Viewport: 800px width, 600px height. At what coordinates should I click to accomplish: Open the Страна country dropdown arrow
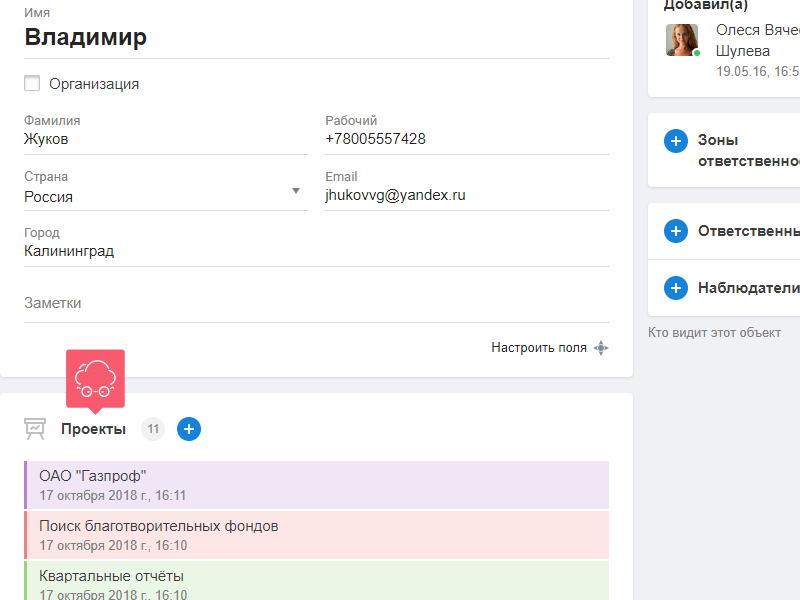coord(295,191)
